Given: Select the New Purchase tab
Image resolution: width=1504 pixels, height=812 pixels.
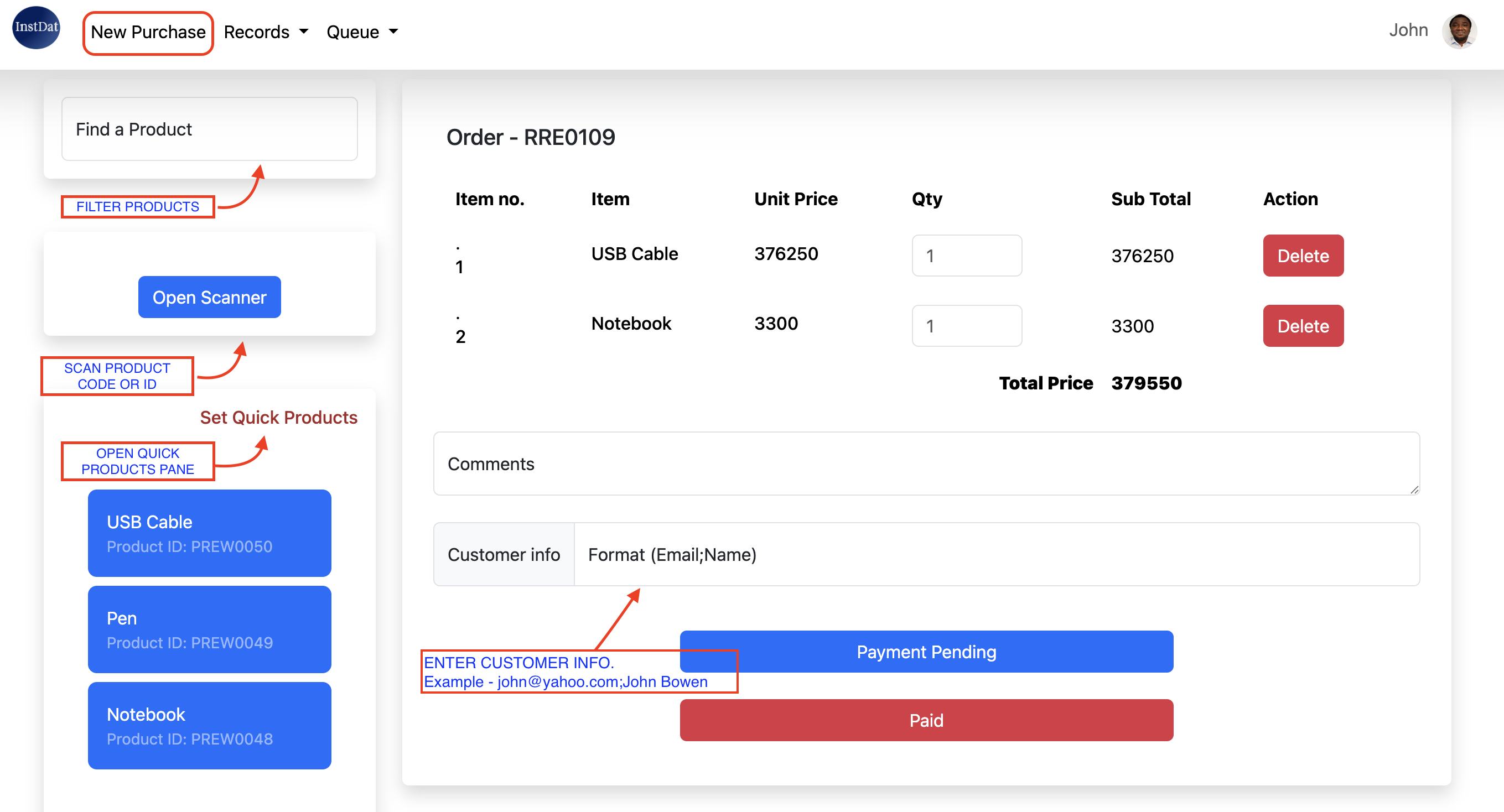Looking at the screenshot, I should pos(148,32).
